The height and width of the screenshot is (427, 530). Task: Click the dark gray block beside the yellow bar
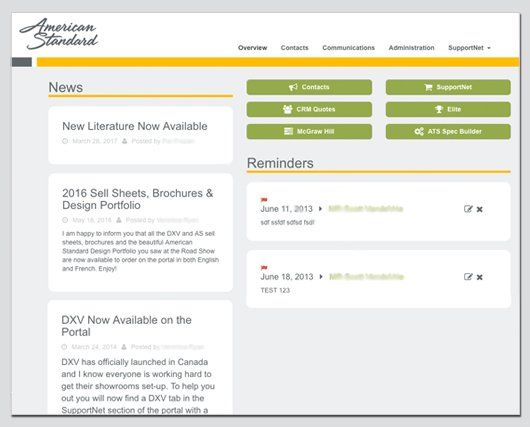point(22,62)
